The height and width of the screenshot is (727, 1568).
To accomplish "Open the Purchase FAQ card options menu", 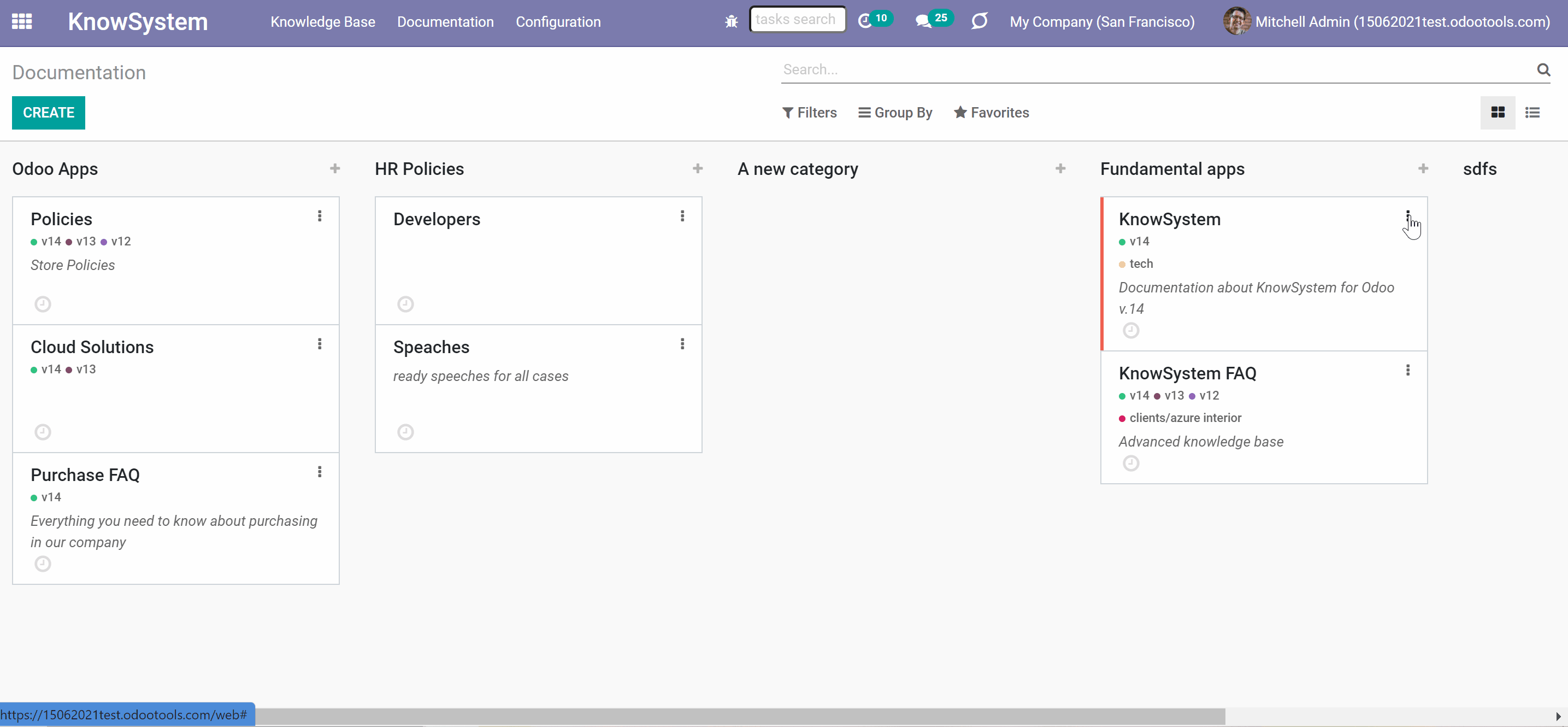I will click(320, 472).
